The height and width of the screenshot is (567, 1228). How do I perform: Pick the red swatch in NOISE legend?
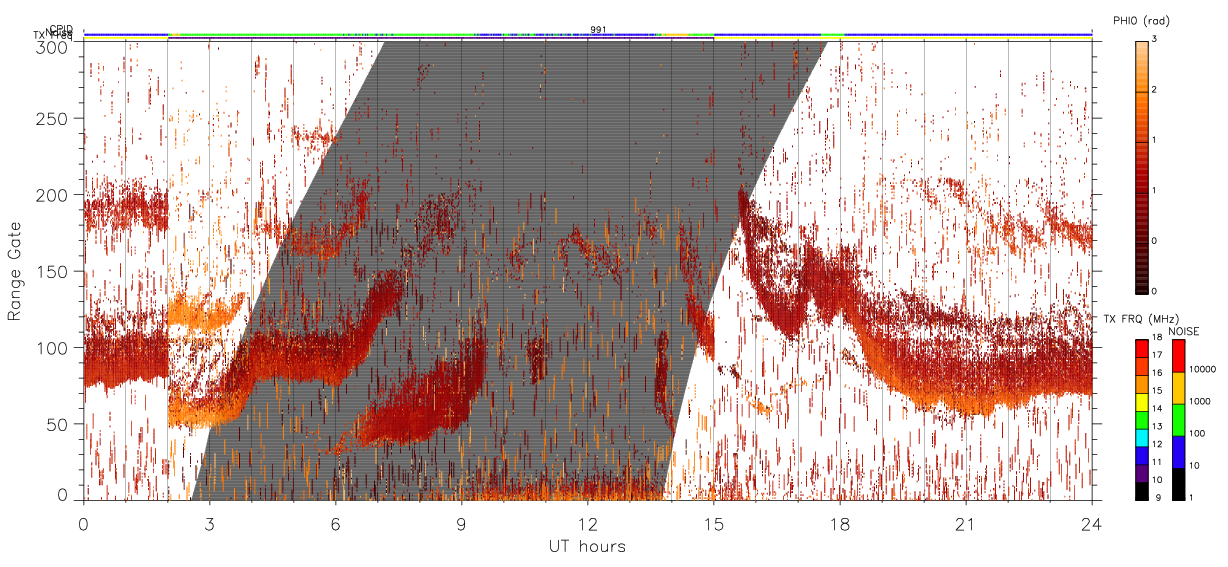pos(1178,356)
